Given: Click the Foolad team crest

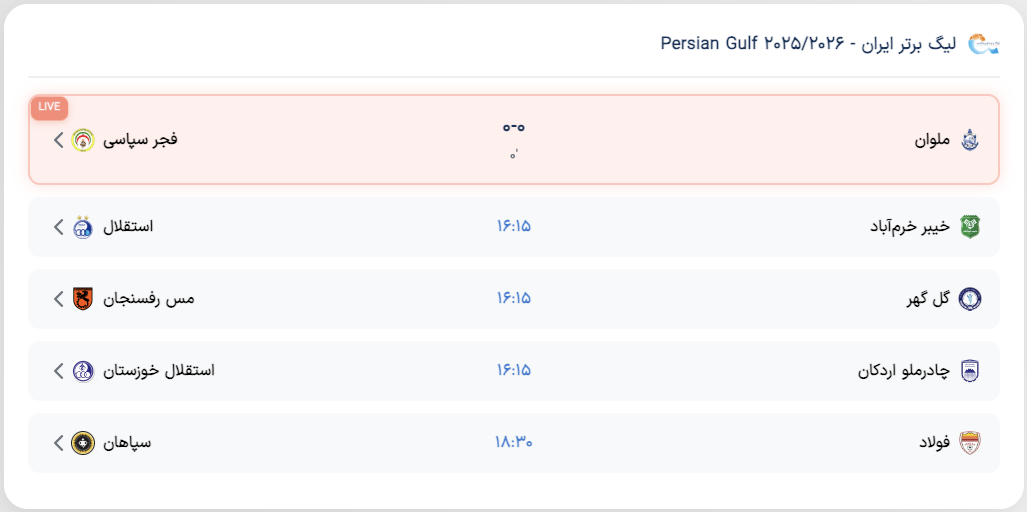Looking at the screenshot, I should coord(970,442).
